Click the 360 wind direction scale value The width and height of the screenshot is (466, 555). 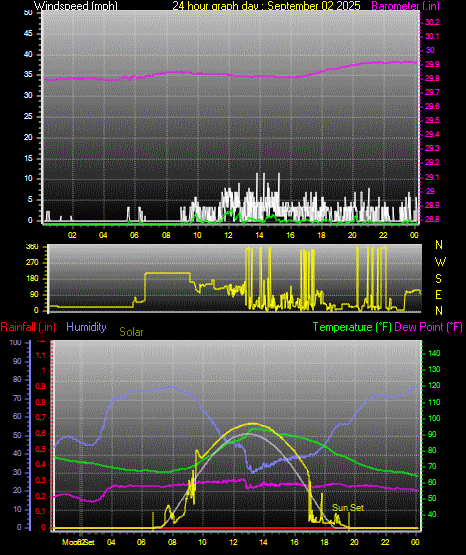pos(32,247)
